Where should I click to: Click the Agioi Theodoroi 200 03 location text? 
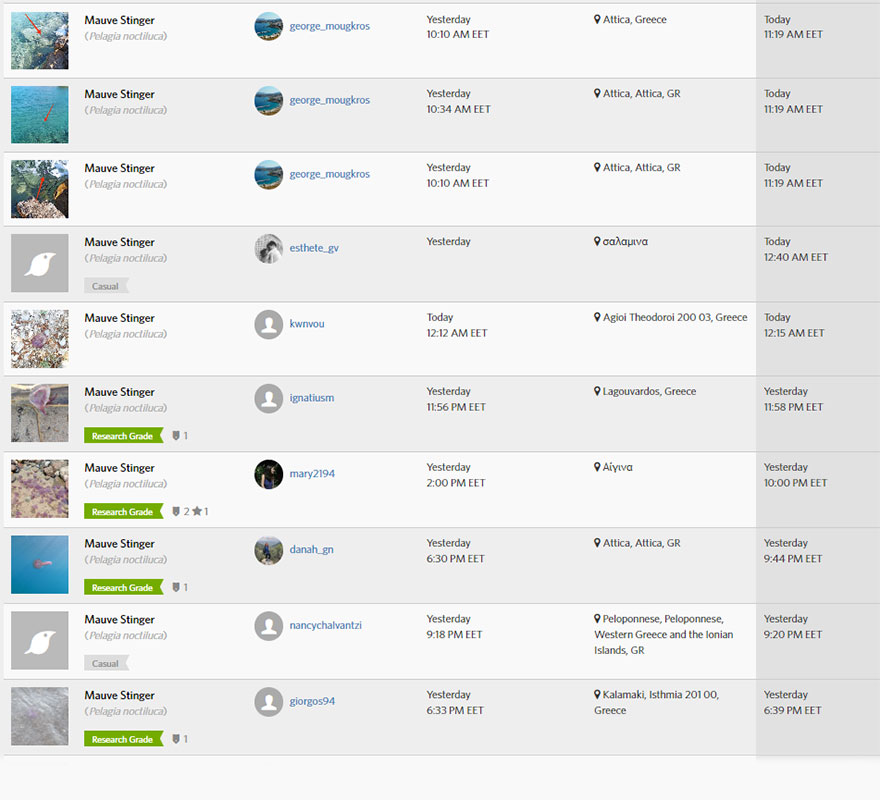[675, 317]
